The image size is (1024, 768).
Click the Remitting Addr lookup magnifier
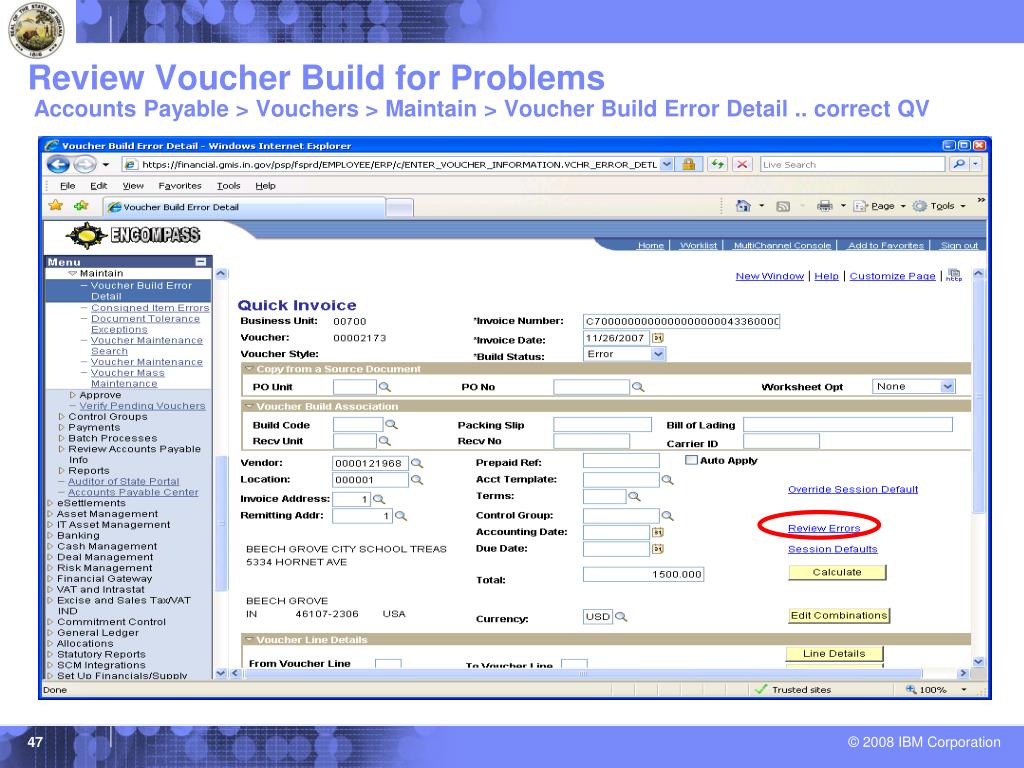(401, 516)
